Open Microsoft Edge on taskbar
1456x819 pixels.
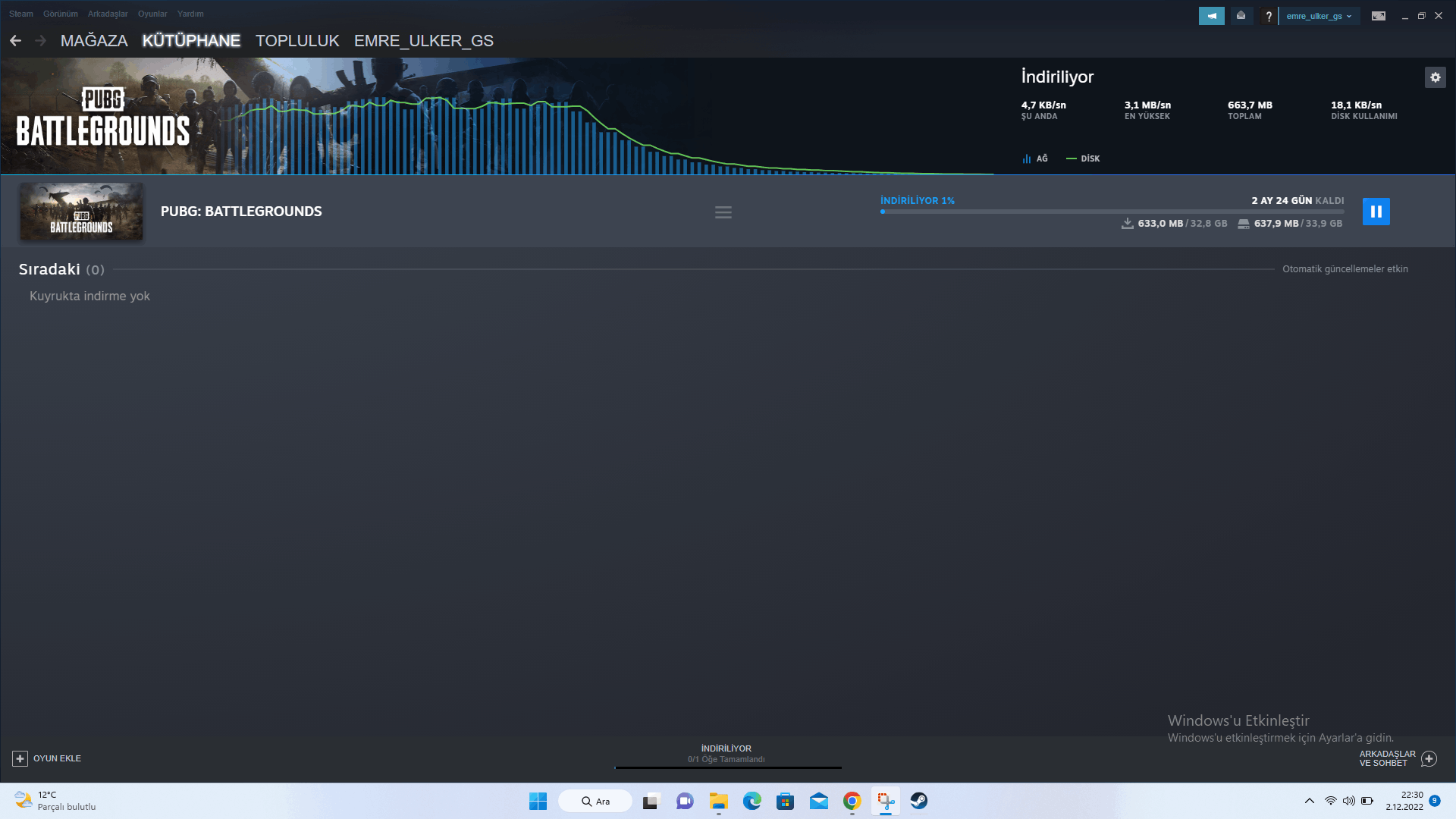pyautogui.click(x=752, y=801)
